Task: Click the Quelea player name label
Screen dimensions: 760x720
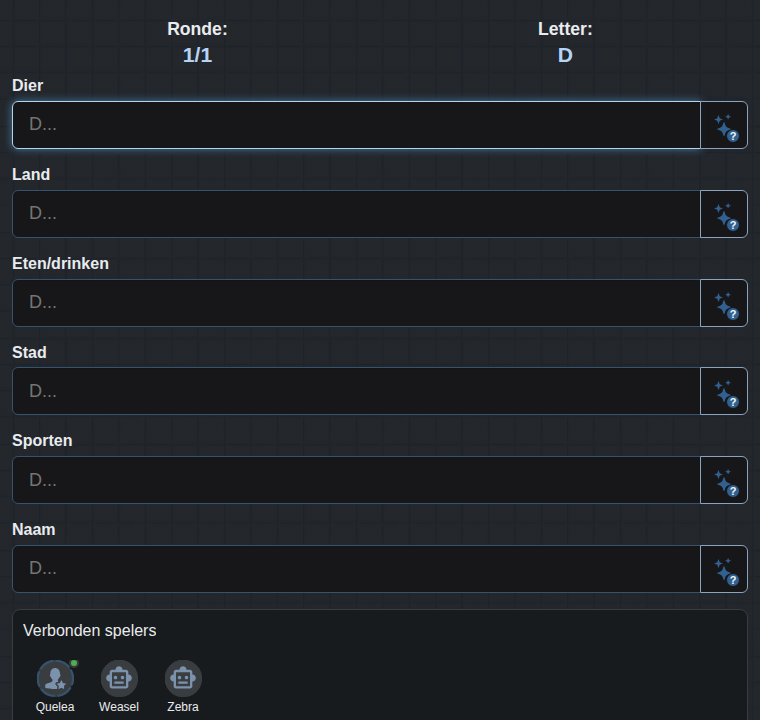Action: pyautogui.click(x=55, y=707)
